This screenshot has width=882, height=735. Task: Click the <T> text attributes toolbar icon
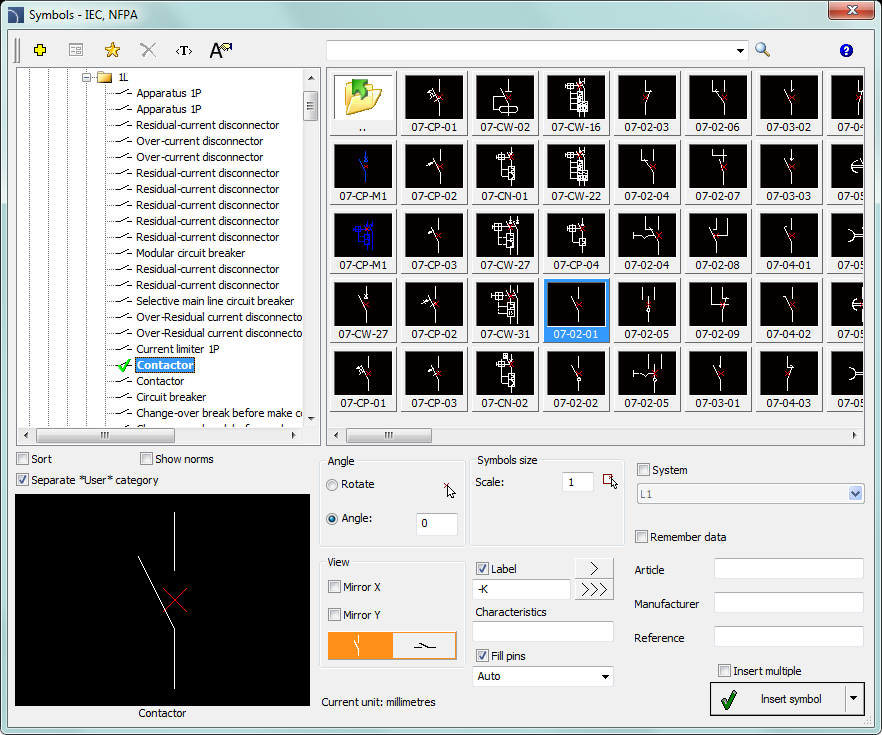point(184,50)
